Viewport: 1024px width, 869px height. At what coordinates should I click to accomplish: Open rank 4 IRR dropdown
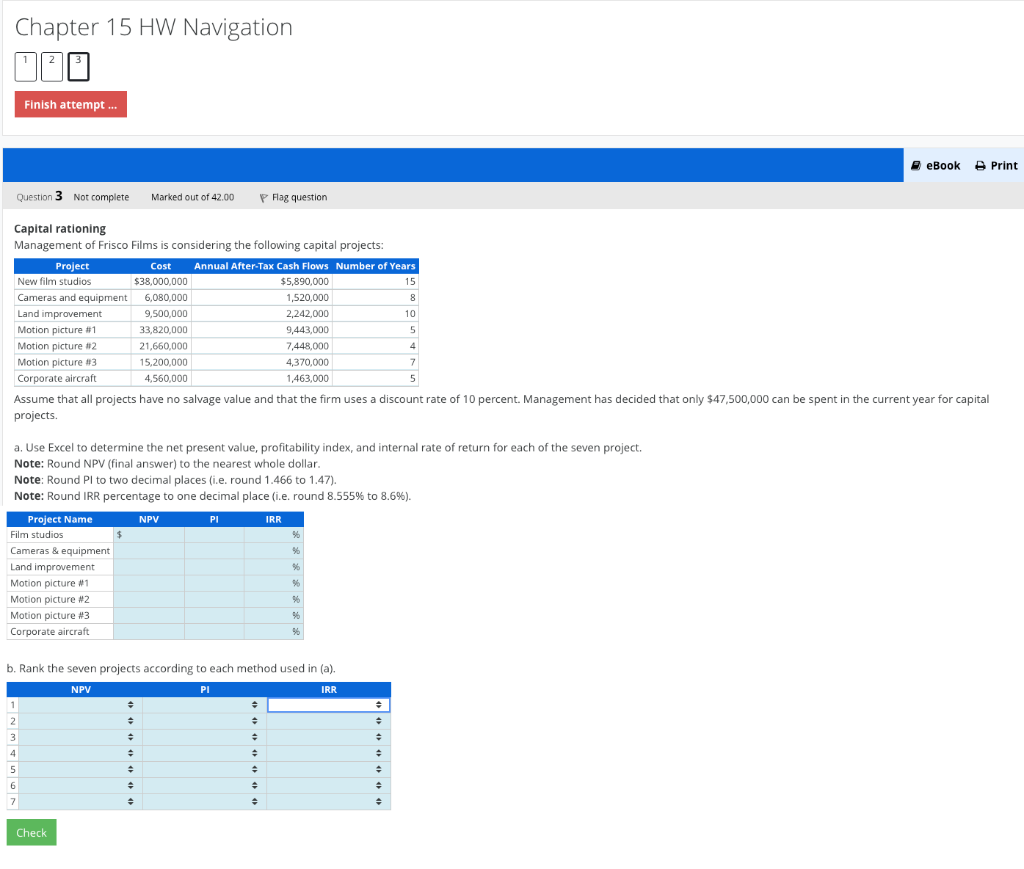pyautogui.click(x=328, y=753)
